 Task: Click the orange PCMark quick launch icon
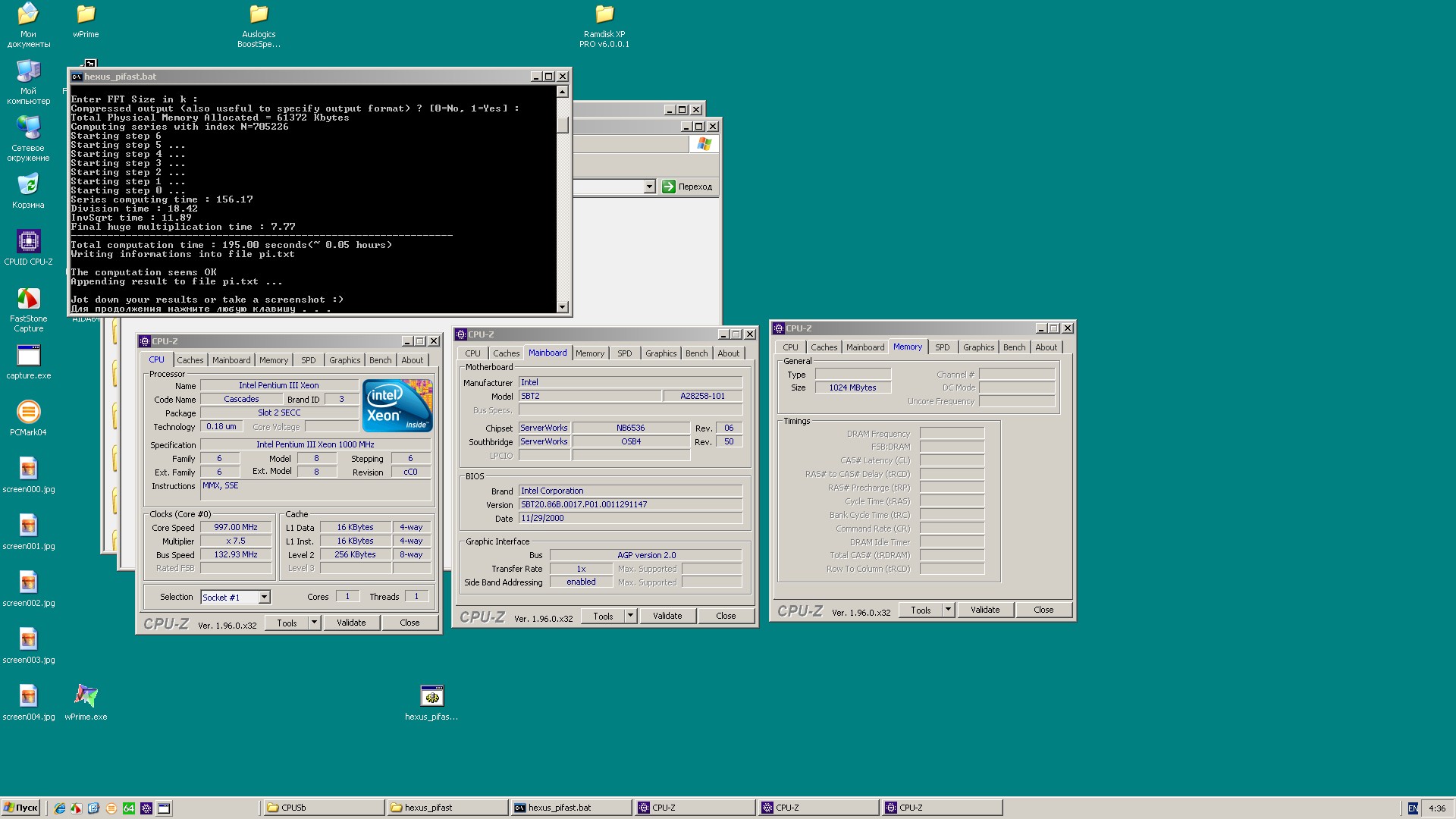tap(111, 808)
